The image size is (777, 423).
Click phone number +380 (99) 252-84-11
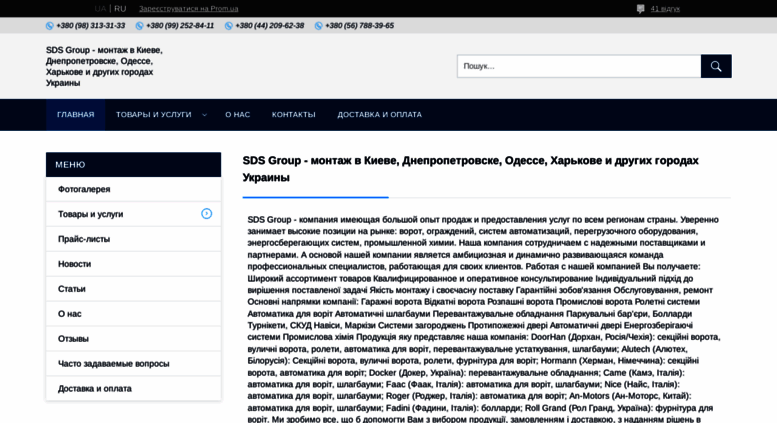click(180, 26)
